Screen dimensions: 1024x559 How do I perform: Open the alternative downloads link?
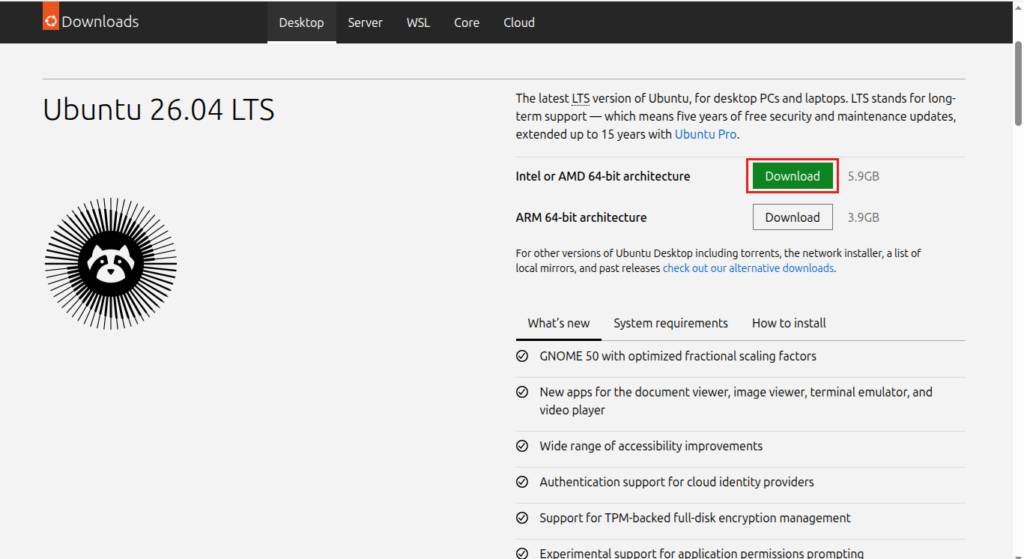748,268
